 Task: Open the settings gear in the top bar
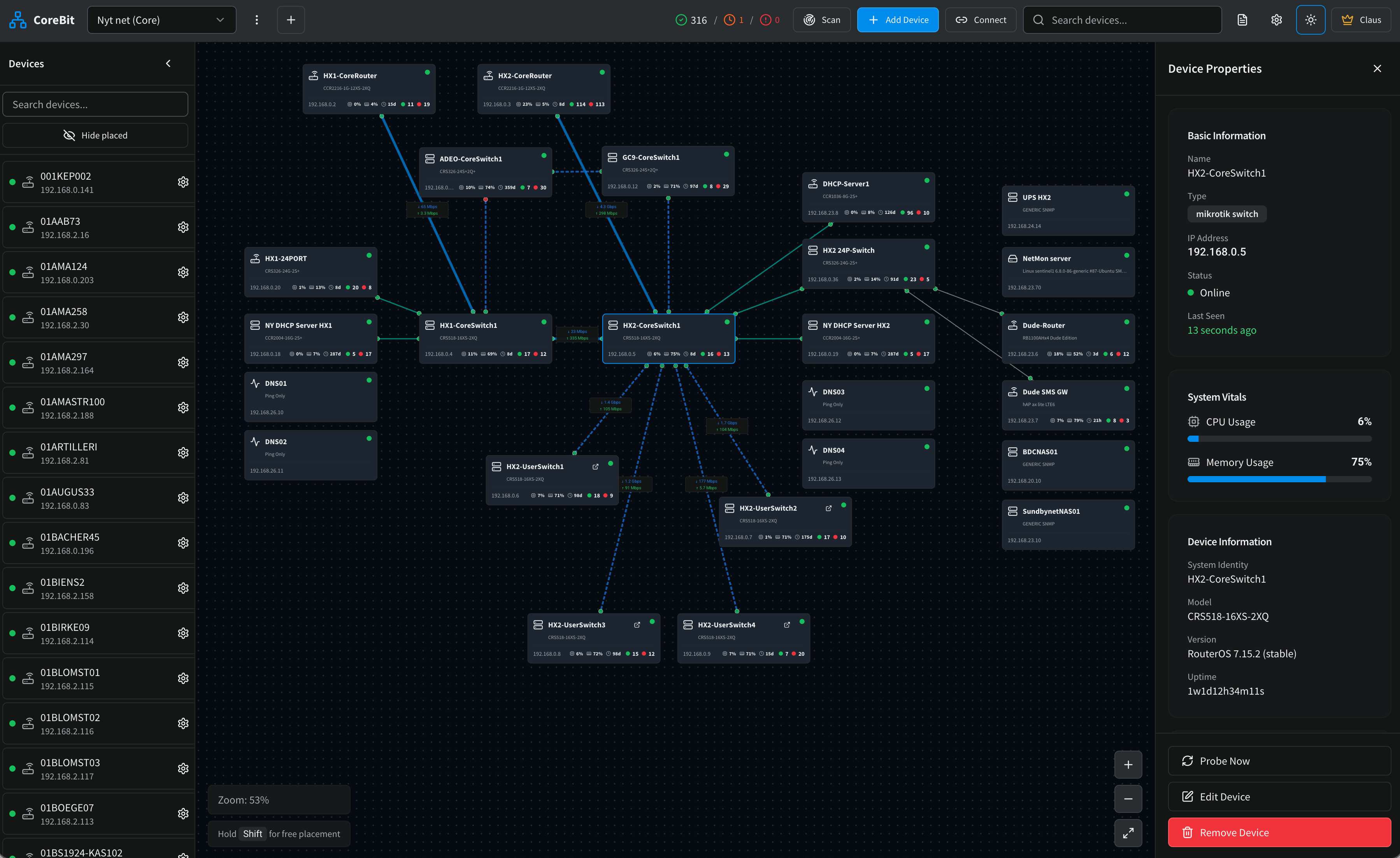coord(1276,20)
